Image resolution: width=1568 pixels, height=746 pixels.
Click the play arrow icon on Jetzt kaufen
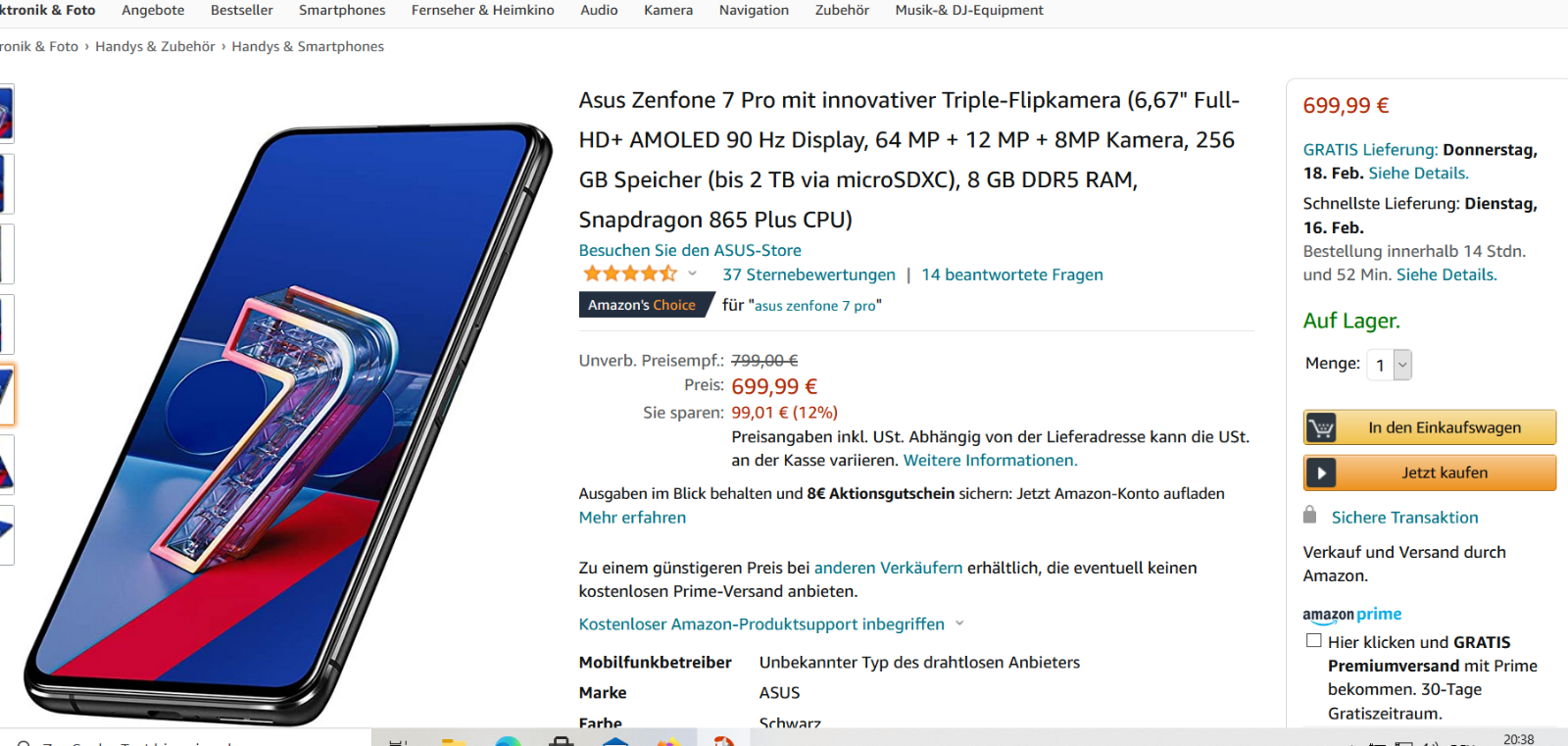(x=1321, y=473)
